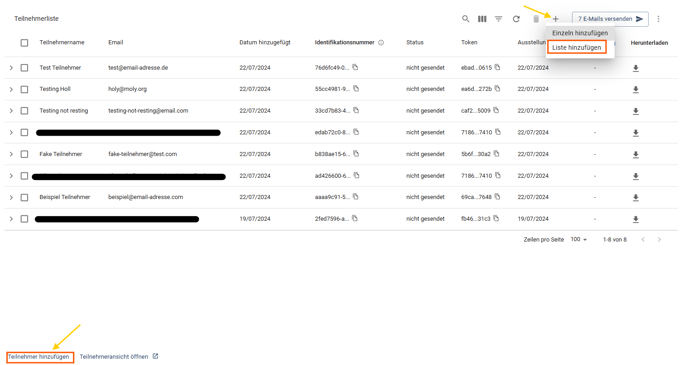Image resolution: width=688 pixels, height=365 pixels.
Task: Copy token ebad...0615
Action: (497, 67)
